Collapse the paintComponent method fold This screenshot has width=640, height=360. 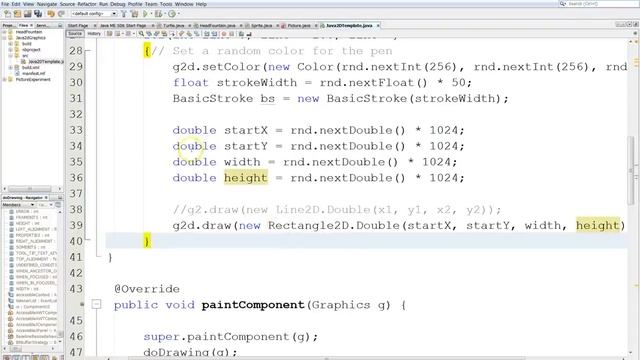click(x=96, y=304)
